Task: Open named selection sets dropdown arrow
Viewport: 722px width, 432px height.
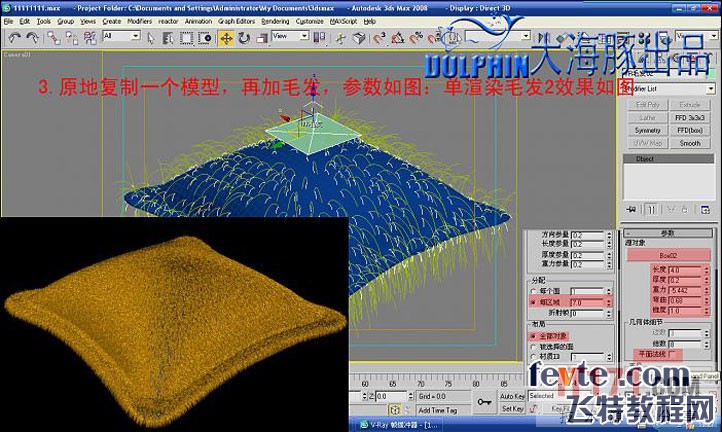Action: [x=526, y=36]
